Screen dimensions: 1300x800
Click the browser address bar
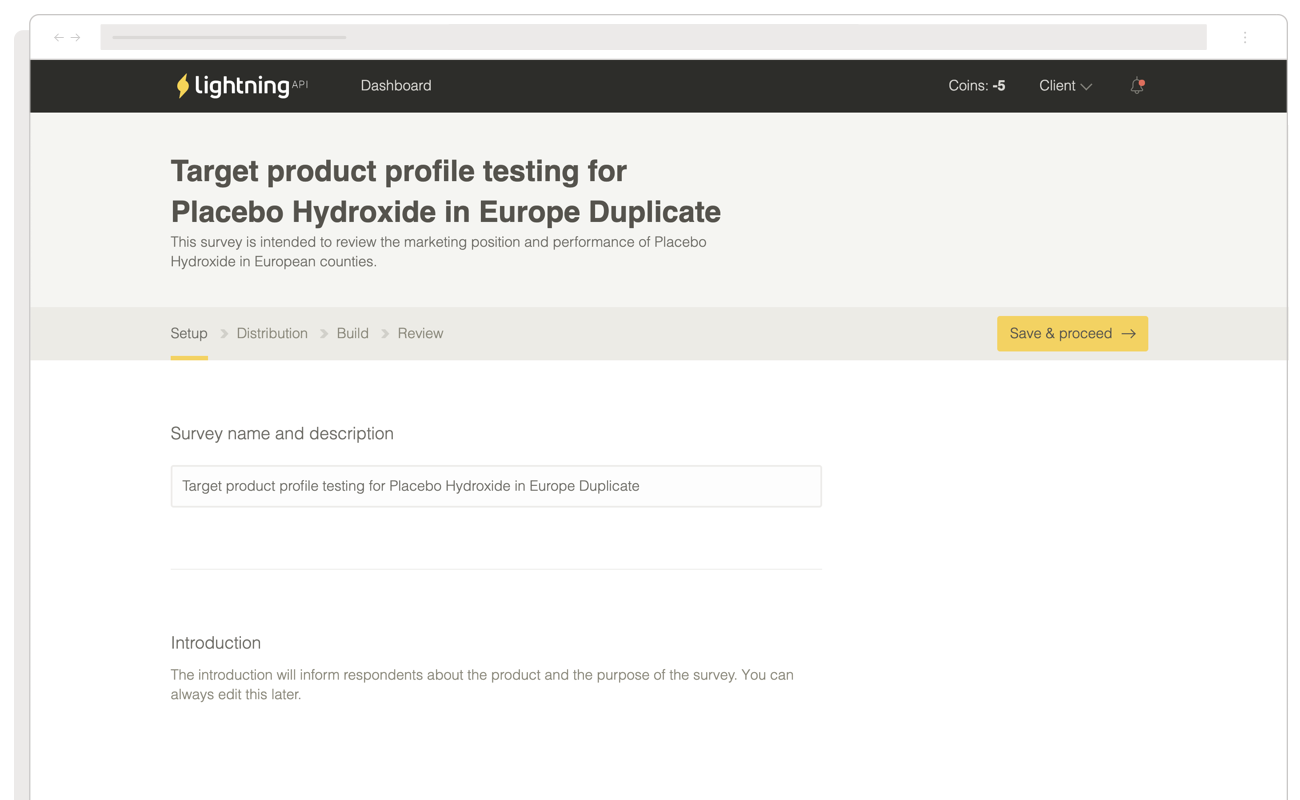coord(653,38)
